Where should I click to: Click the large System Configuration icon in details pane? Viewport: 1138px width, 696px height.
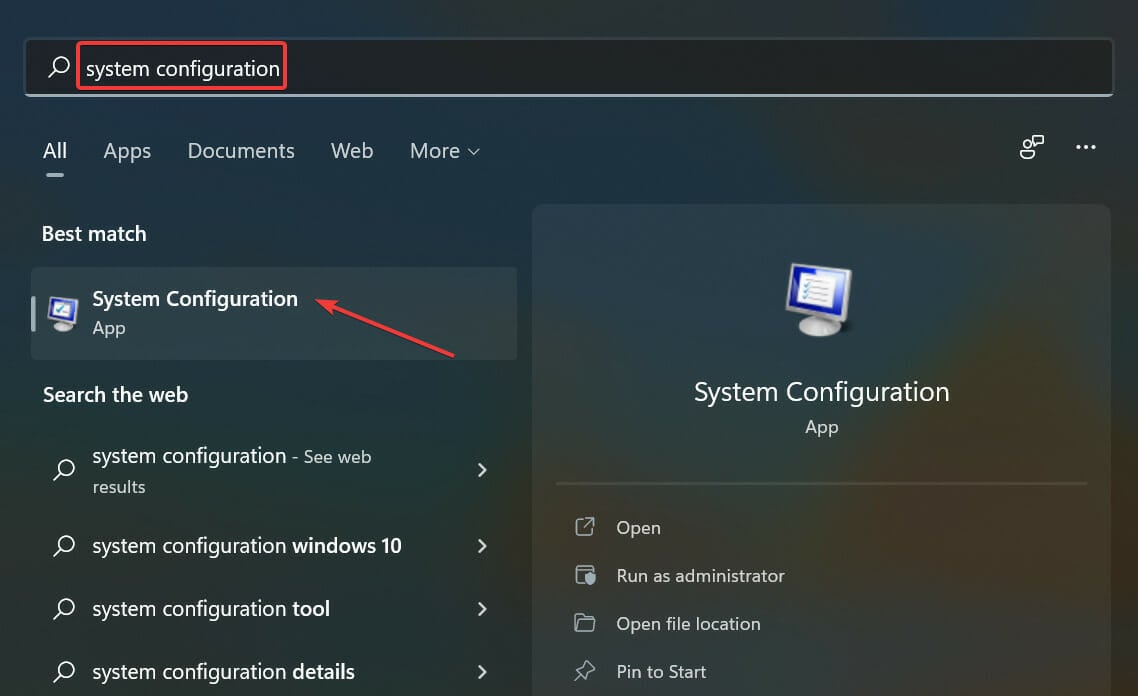pyautogui.click(x=821, y=299)
